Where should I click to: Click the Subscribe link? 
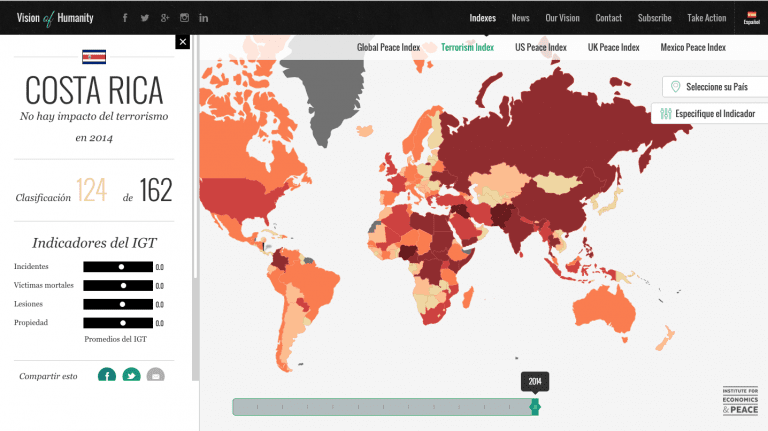[x=654, y=18]
